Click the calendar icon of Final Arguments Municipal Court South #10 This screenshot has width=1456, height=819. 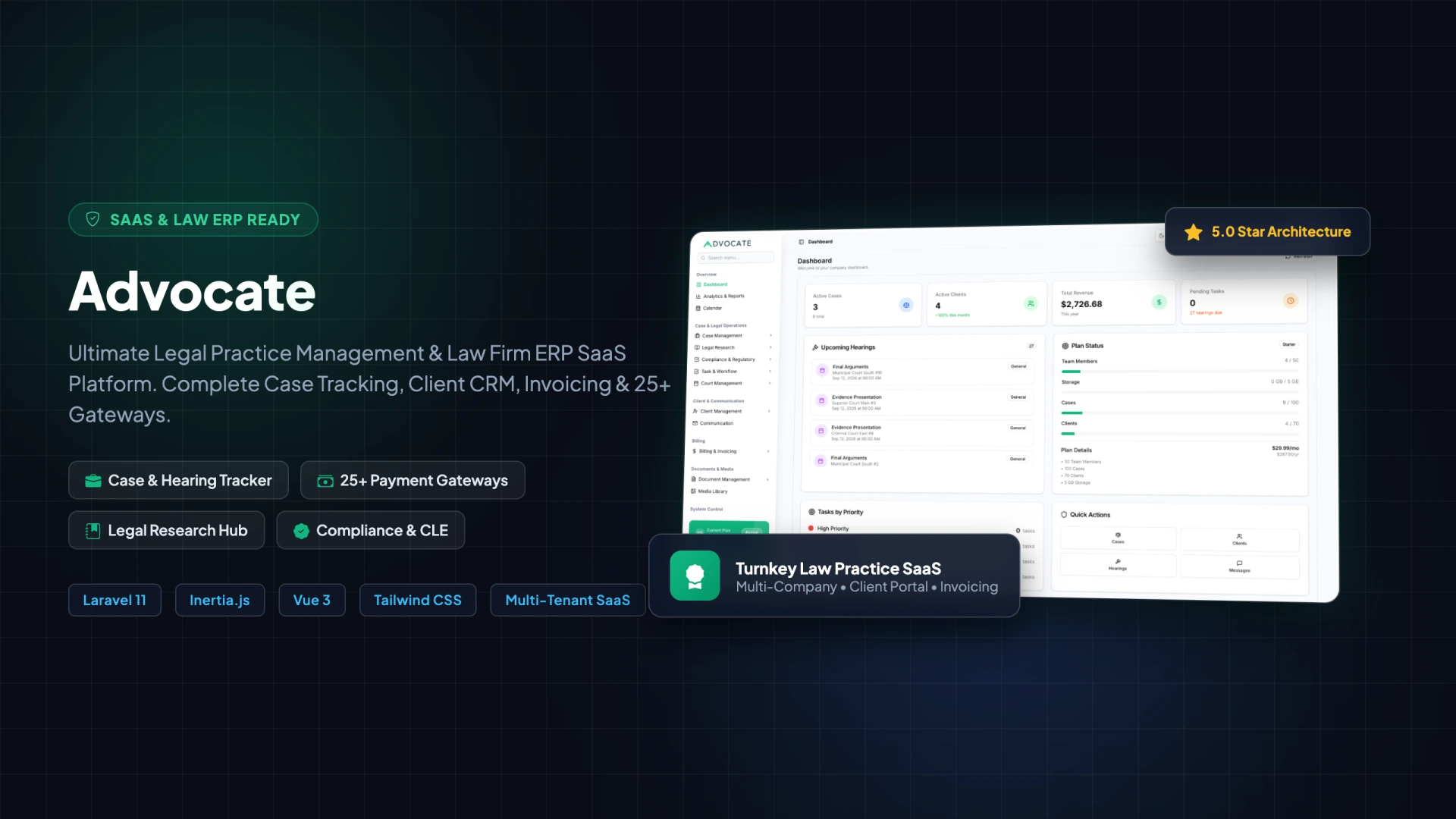pos(821,370)
